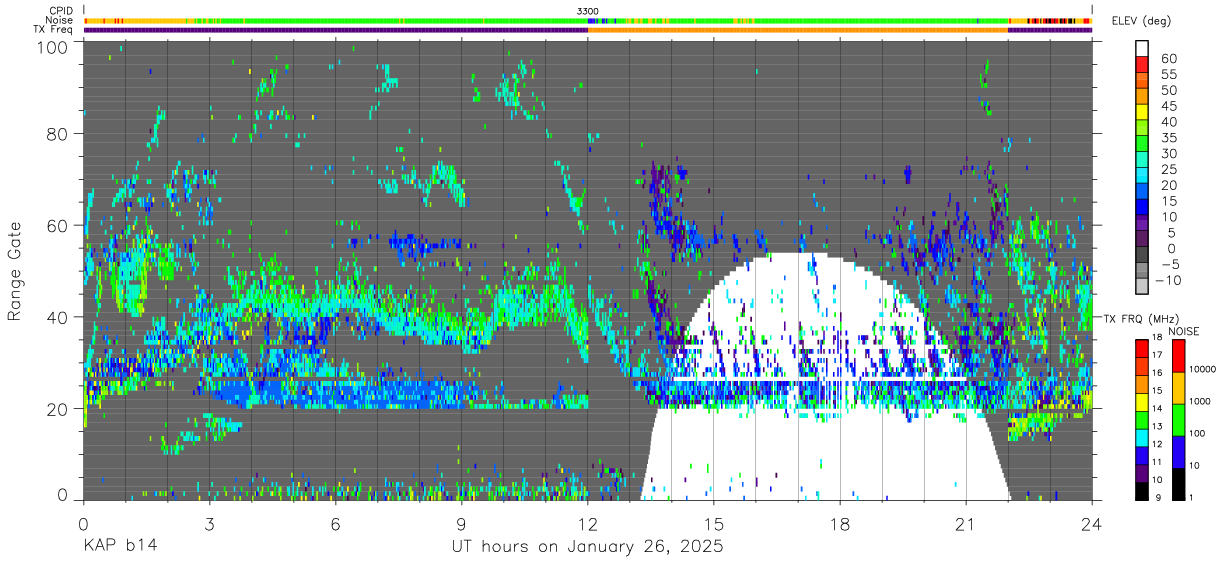The height and width of the screenshot is (567, 1228).
Task: Click the CPID label at top left
Action: pyautogui.click(x=60, y=10)
